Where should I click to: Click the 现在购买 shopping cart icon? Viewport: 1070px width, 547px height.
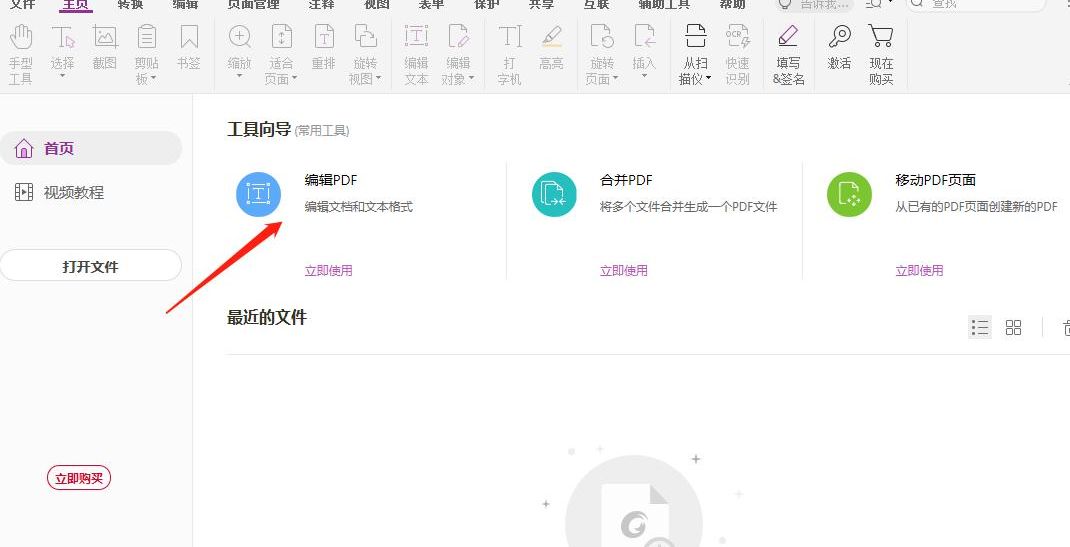pyautogui.click(x=881, y=39)
